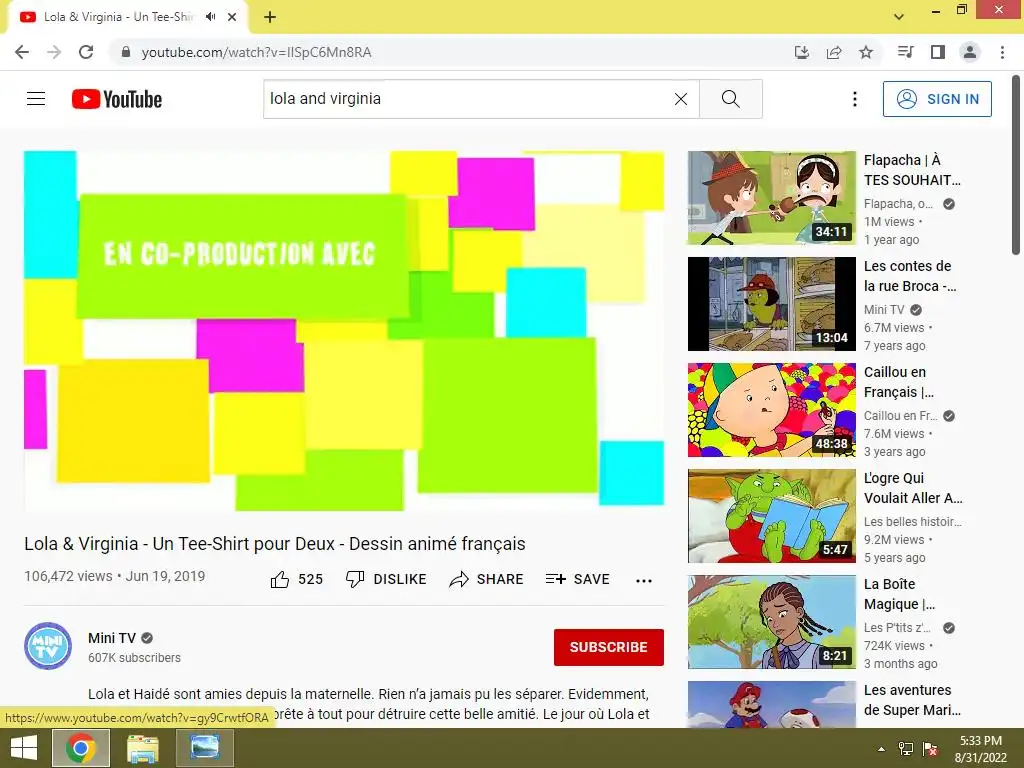Open L'ogre Qui Voulait Aller thumbnail
The height and width of the screenshot is (768, 1024).
[x=771, y=516]
